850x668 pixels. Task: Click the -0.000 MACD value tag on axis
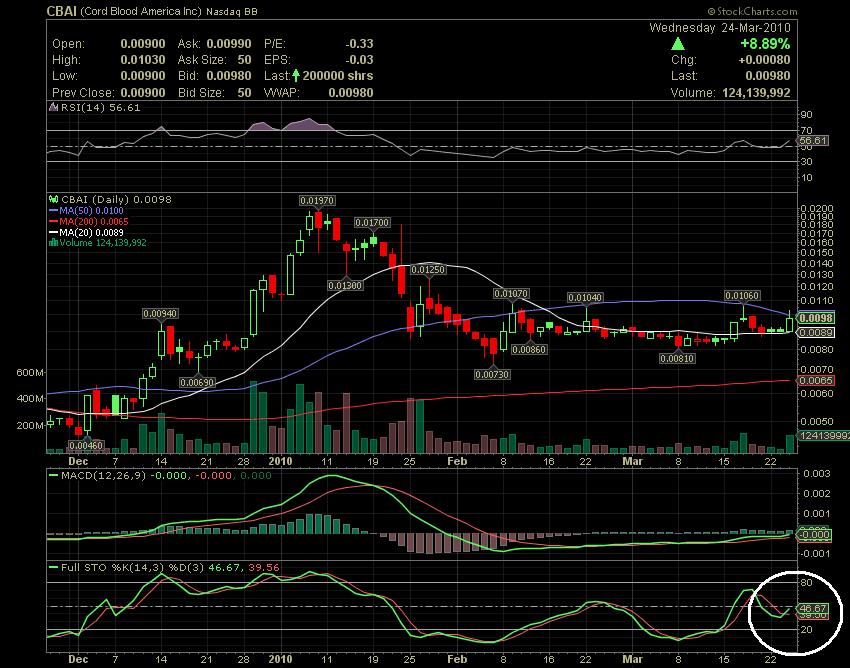pyautogui.click(x=815, y=535)
